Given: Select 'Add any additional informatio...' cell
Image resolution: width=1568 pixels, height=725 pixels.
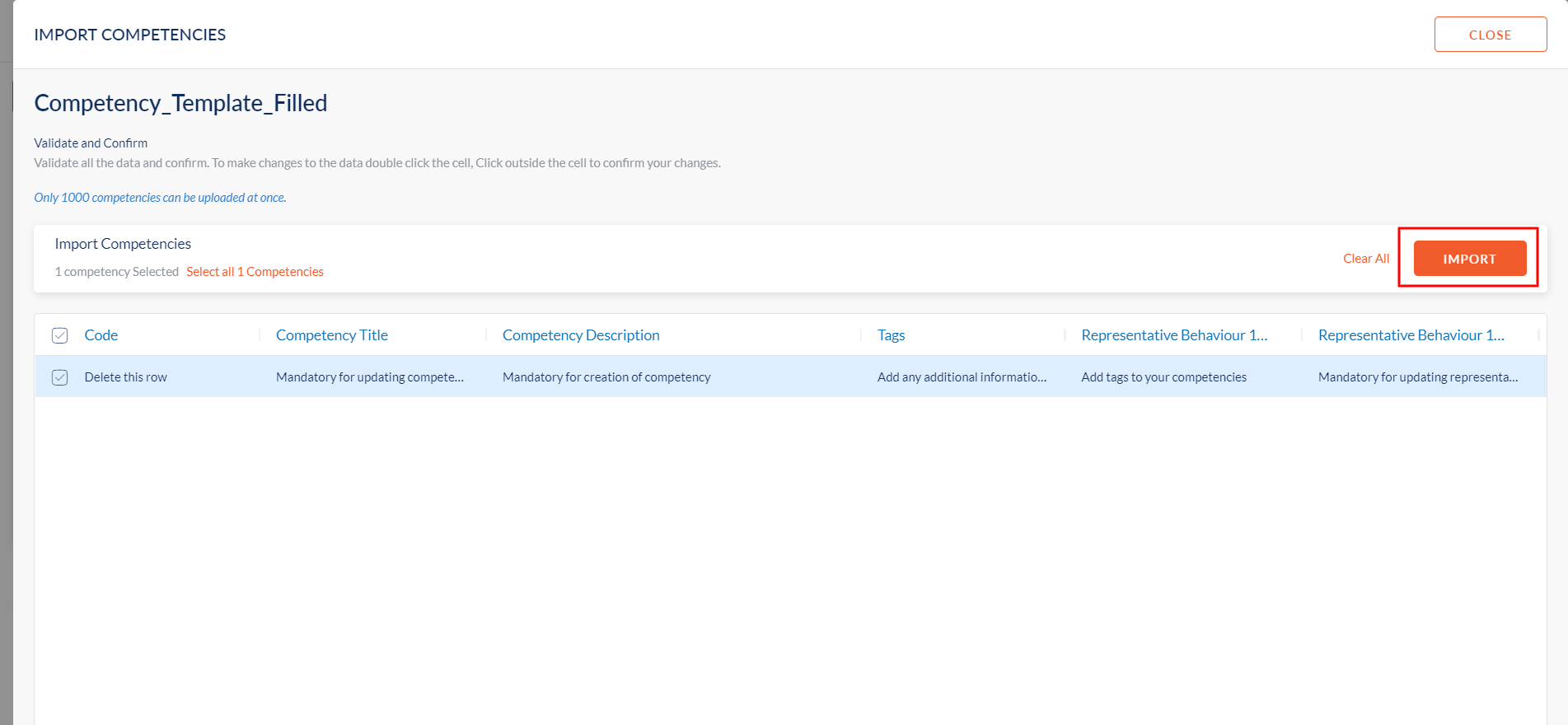Looking at the screenshot, I should 962,377.
